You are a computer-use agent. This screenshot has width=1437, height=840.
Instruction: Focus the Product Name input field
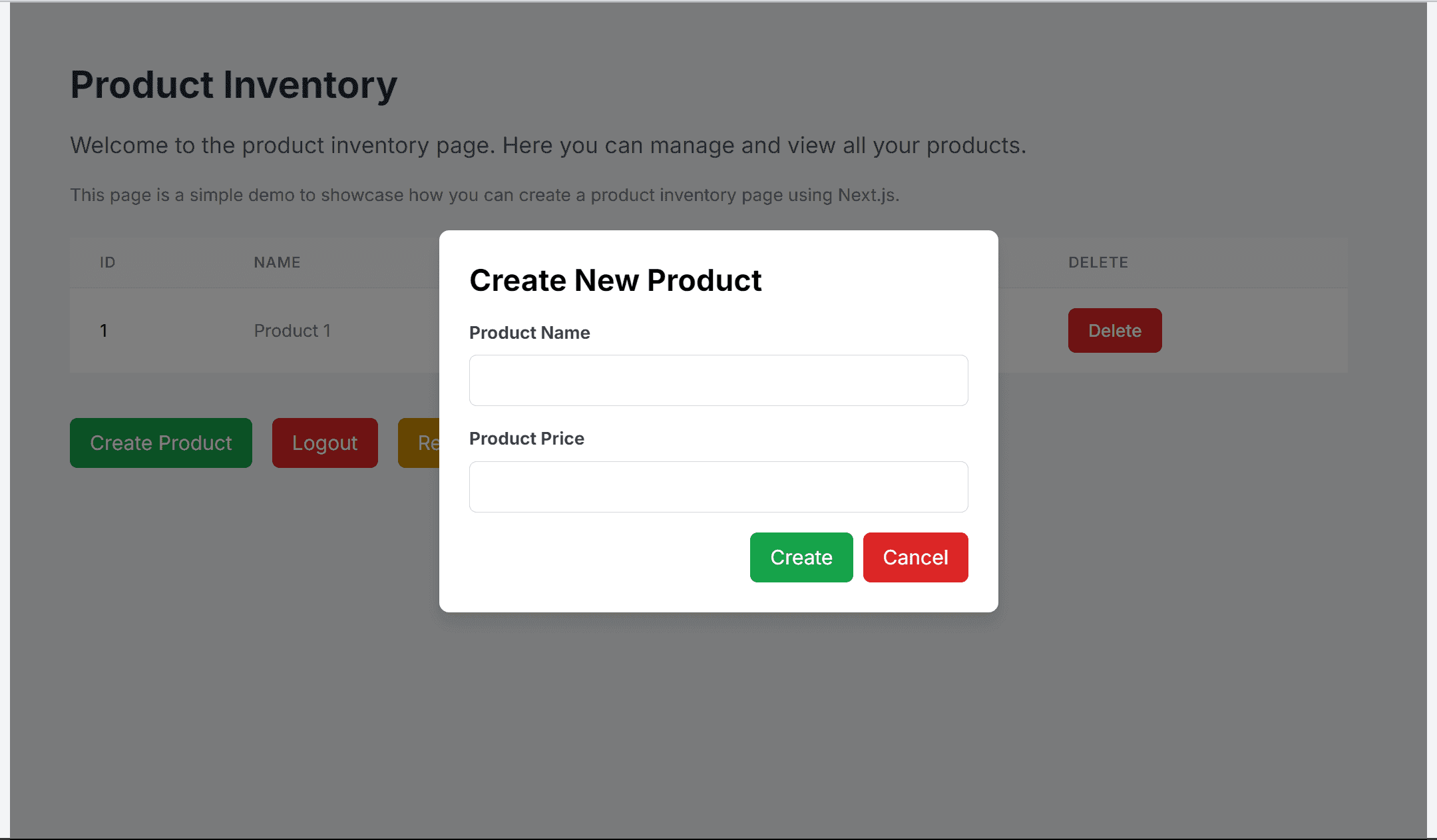pos(718,380)
